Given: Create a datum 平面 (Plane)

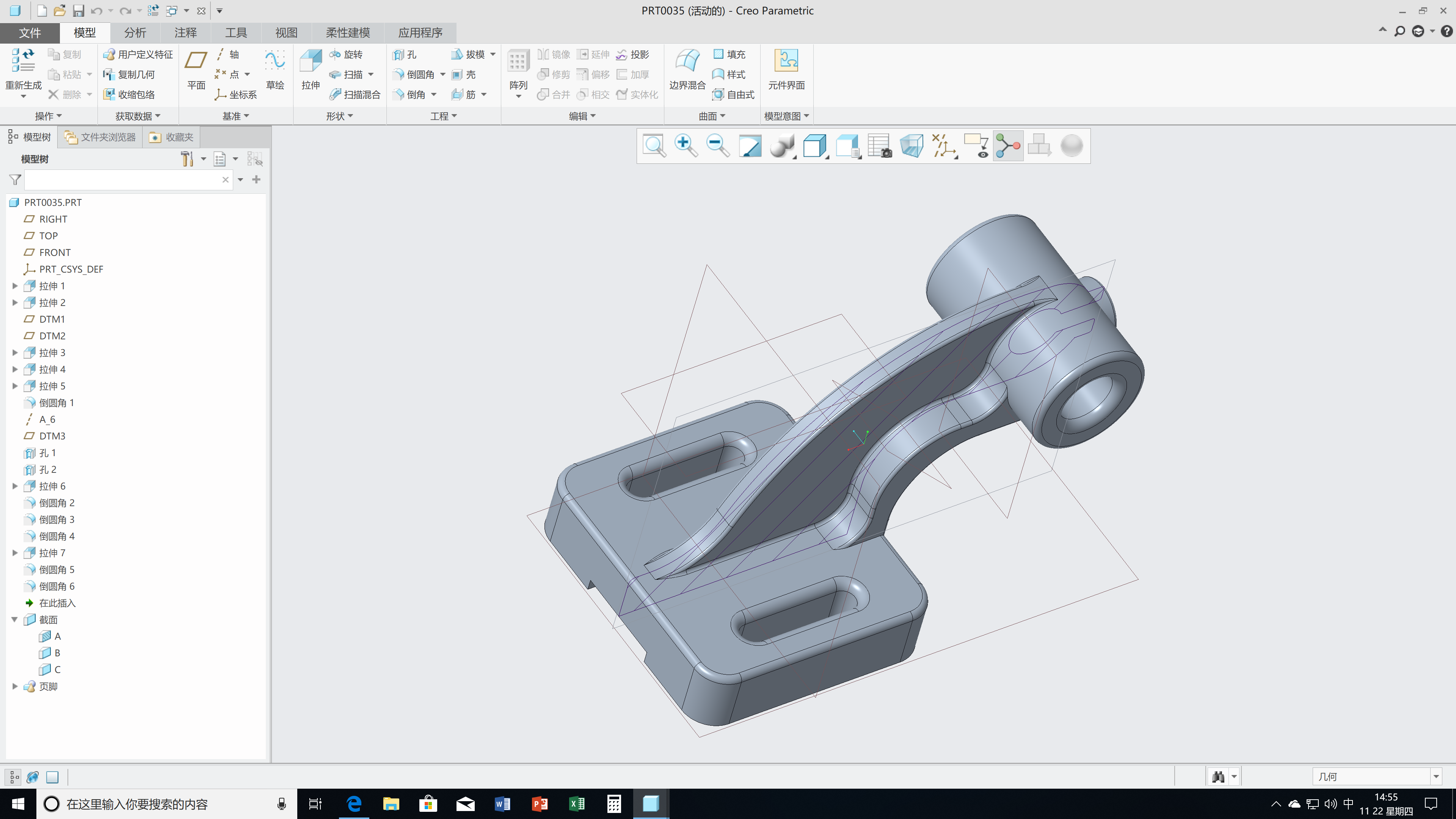Looking at the screenshot, I should point(196,69).
